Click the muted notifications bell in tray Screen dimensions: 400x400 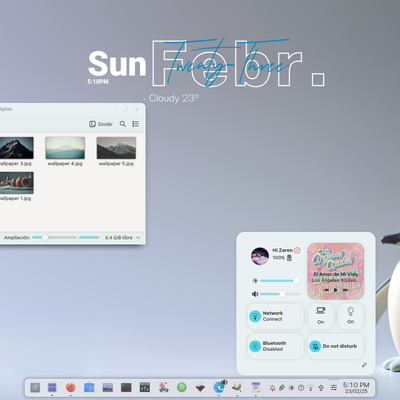[272, 388]
